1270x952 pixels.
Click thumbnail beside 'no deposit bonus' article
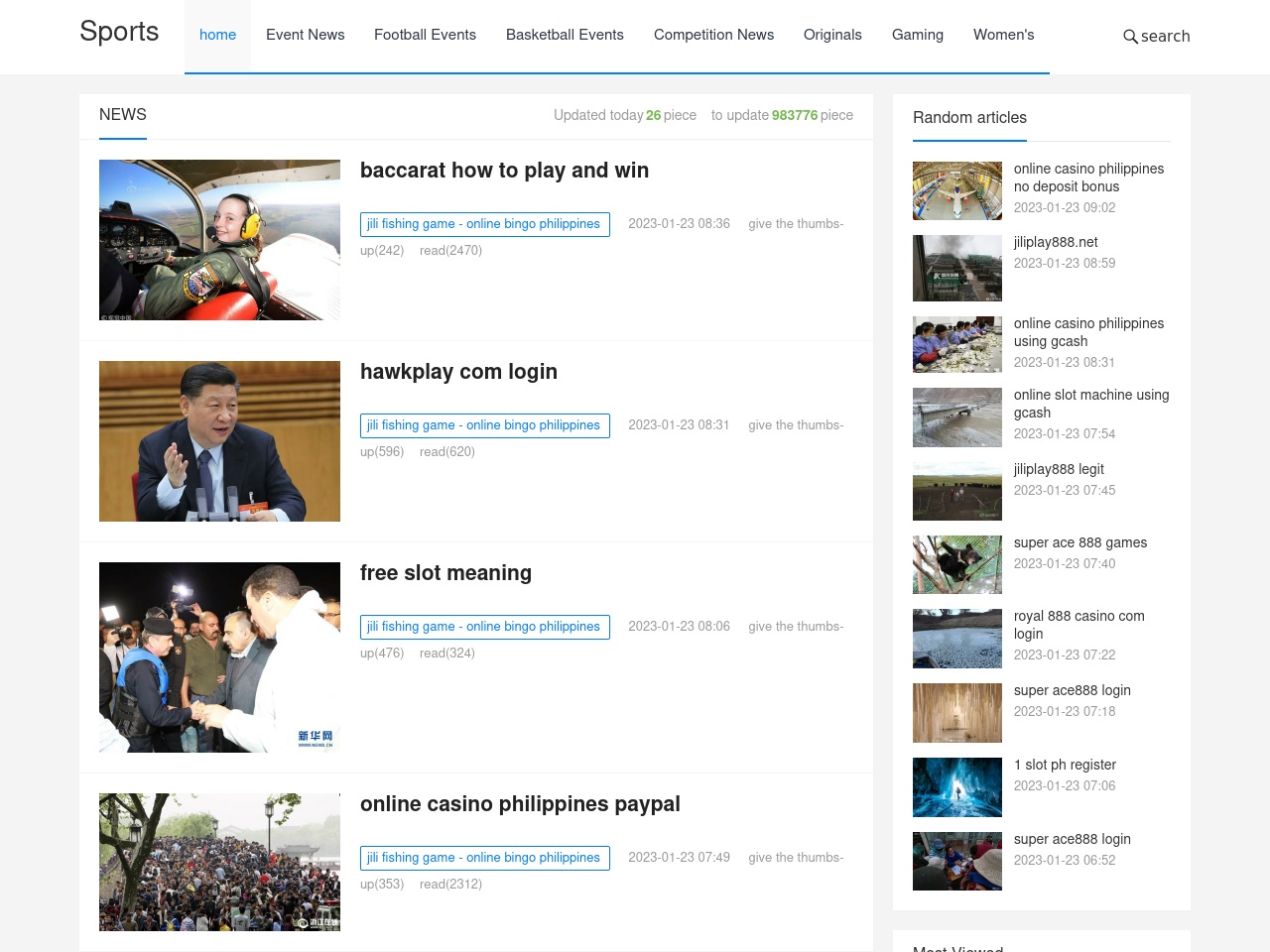pos(957,190)
